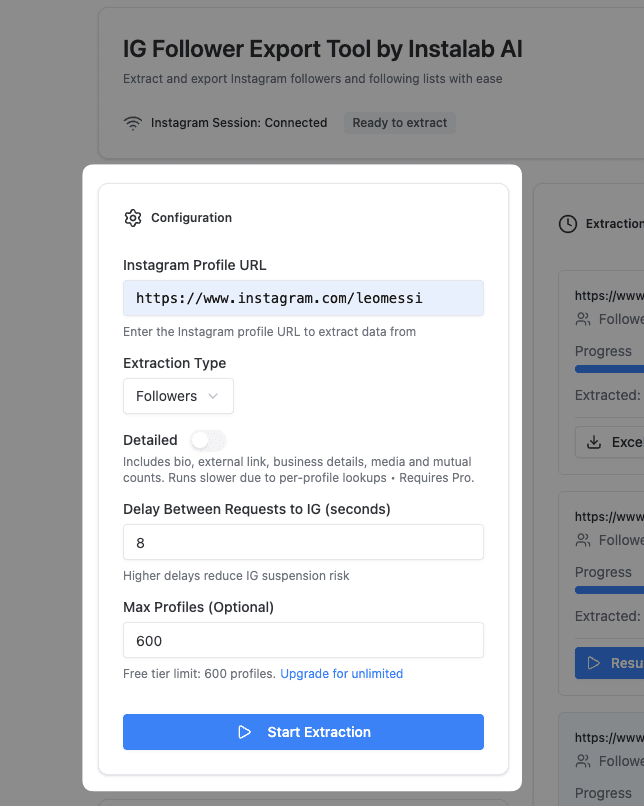Click the Configuration heading text
This screenshot has width=644, height=806.
(x=191, y=218)
